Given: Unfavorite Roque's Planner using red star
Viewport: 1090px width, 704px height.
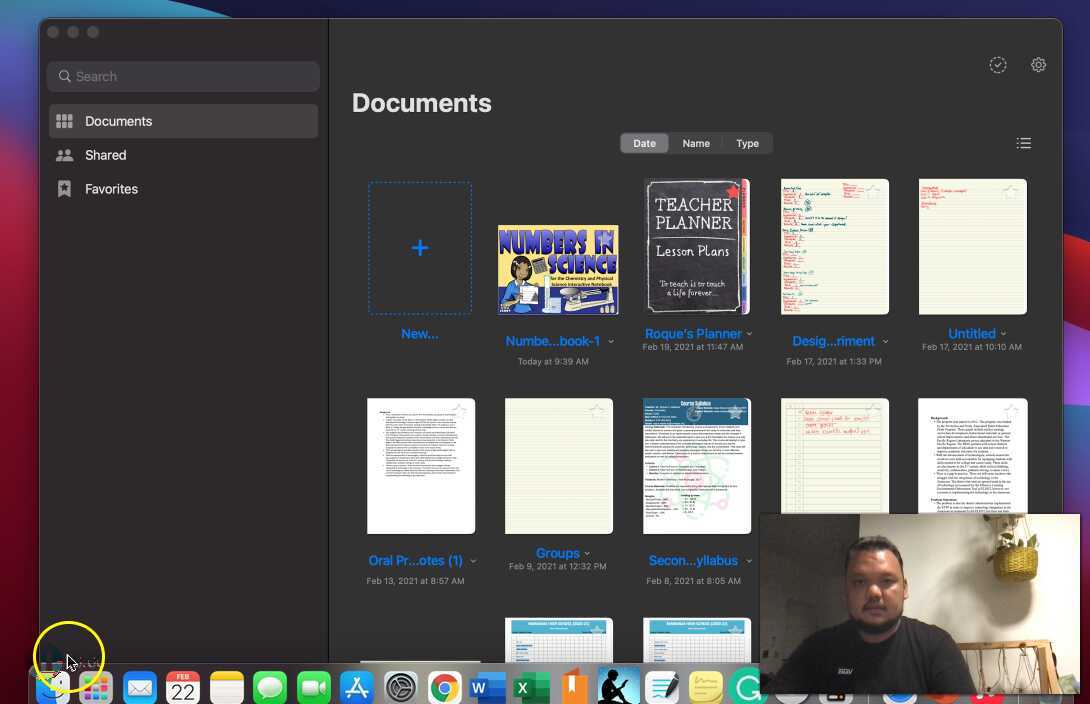Looking at the screenshot, I should (733, 192).
